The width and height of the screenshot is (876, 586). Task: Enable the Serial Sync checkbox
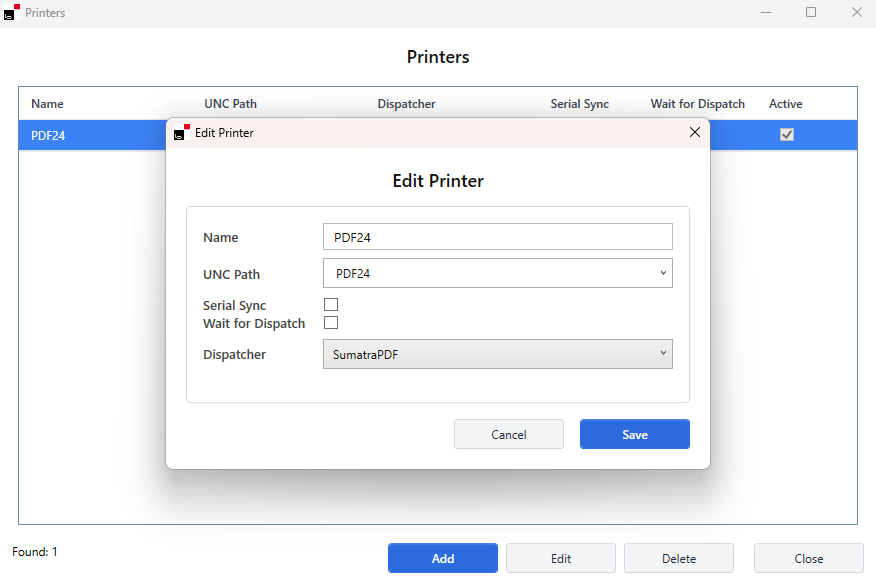[331, 305]
